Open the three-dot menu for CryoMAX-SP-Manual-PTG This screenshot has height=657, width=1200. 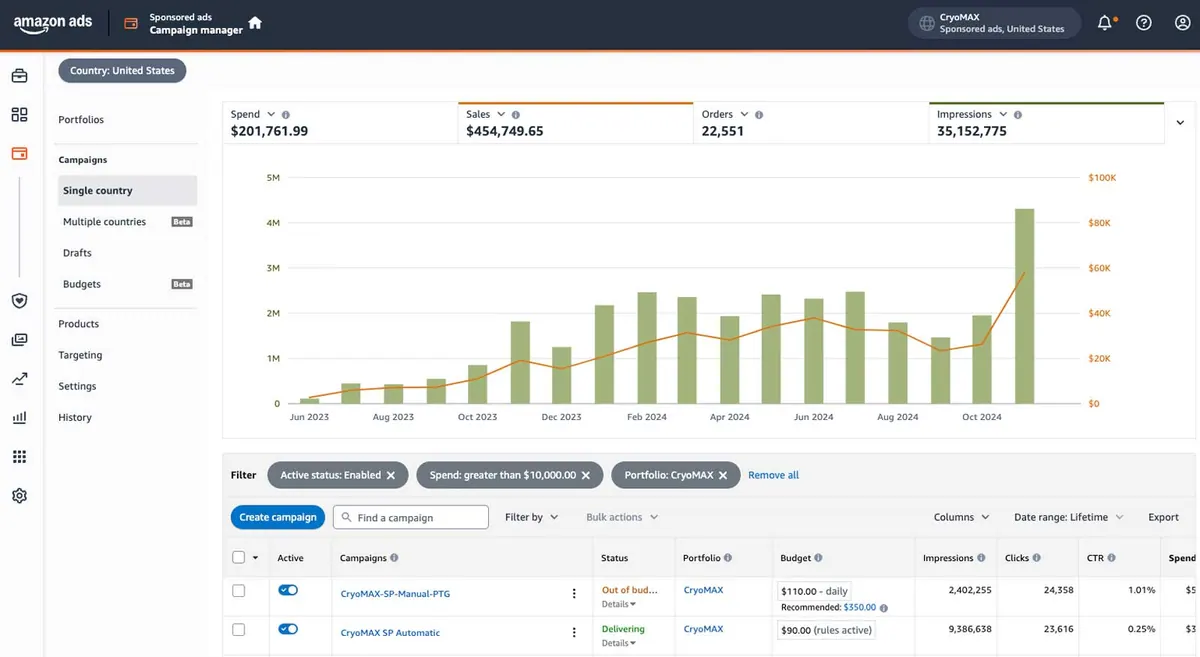(x=574, y=594)
